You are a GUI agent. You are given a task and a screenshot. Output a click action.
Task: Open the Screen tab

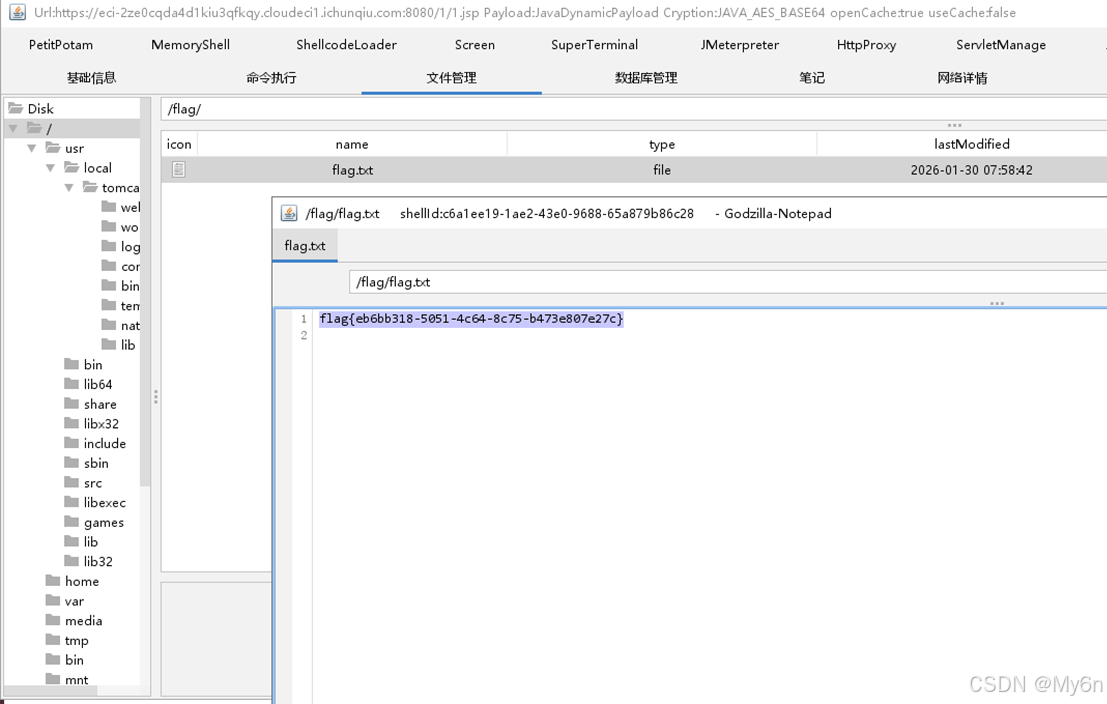474,44
